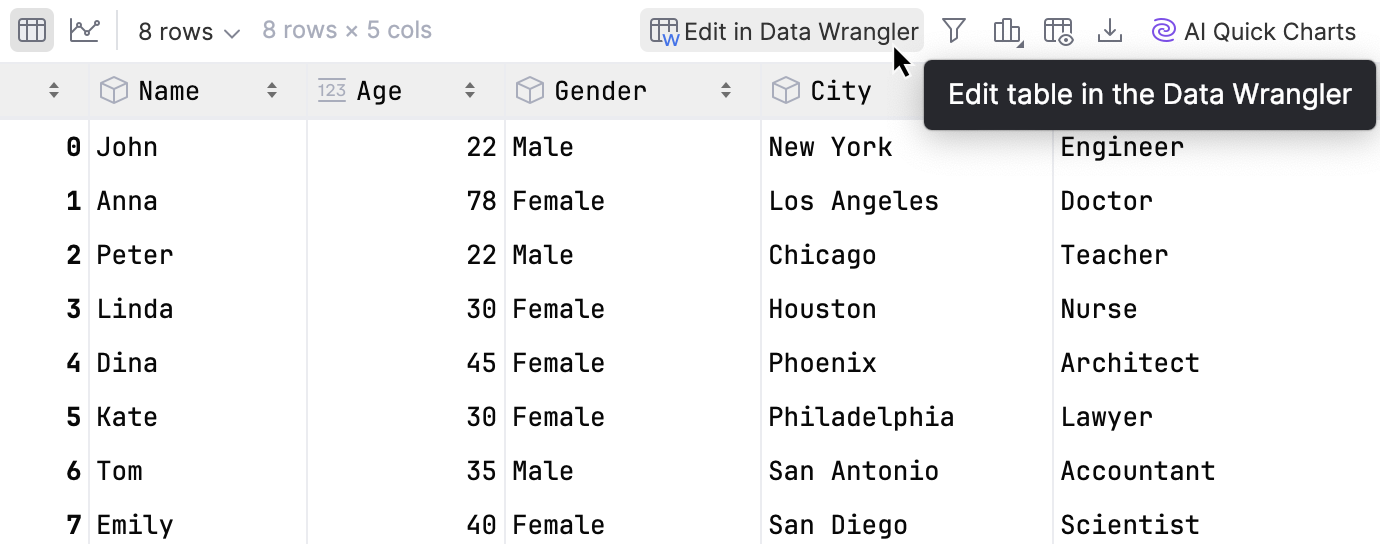This screenshot has height=544, width=1380.
Task: Sort table by the Age column arrows
Action: (x=470, y=91)
